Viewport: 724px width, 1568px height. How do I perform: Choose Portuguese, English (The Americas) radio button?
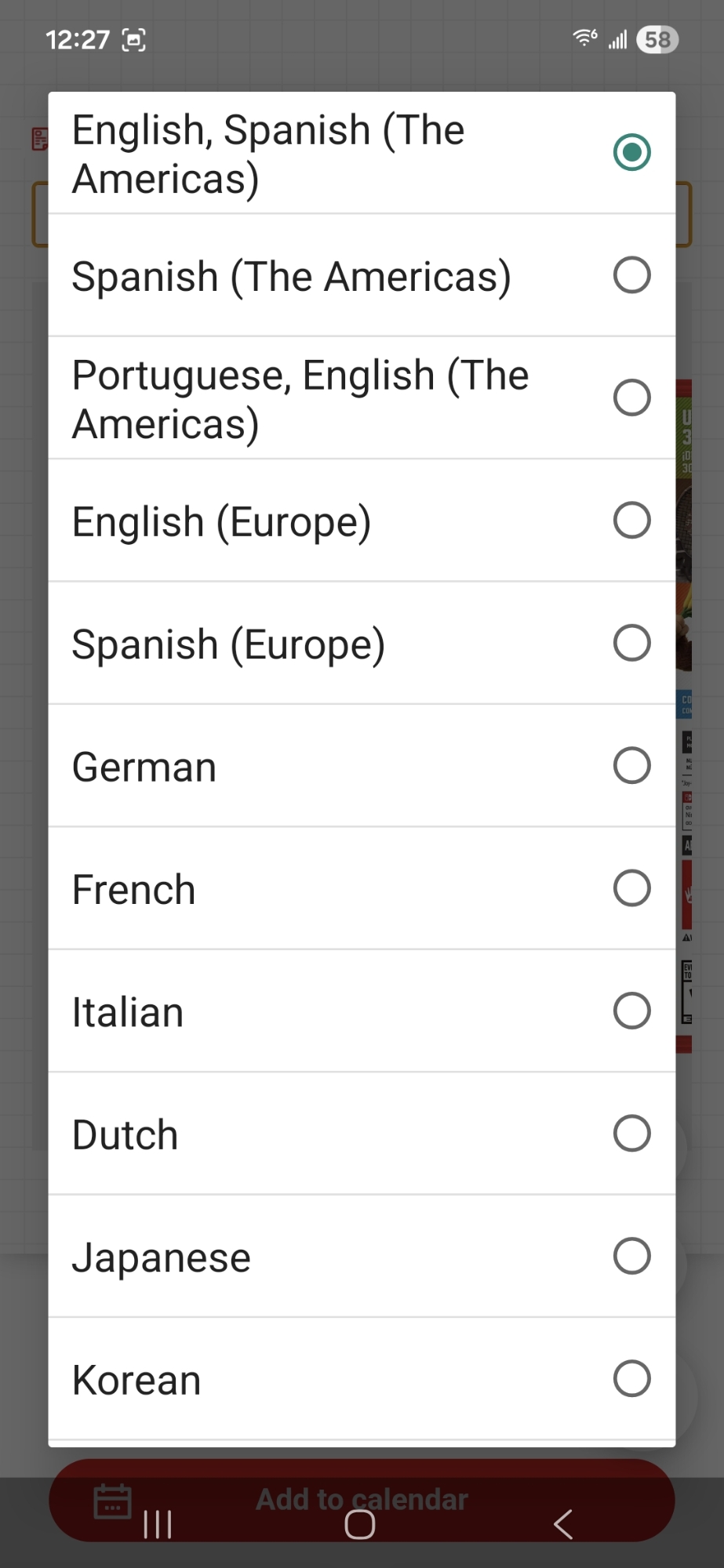click(x=631, y=397)
